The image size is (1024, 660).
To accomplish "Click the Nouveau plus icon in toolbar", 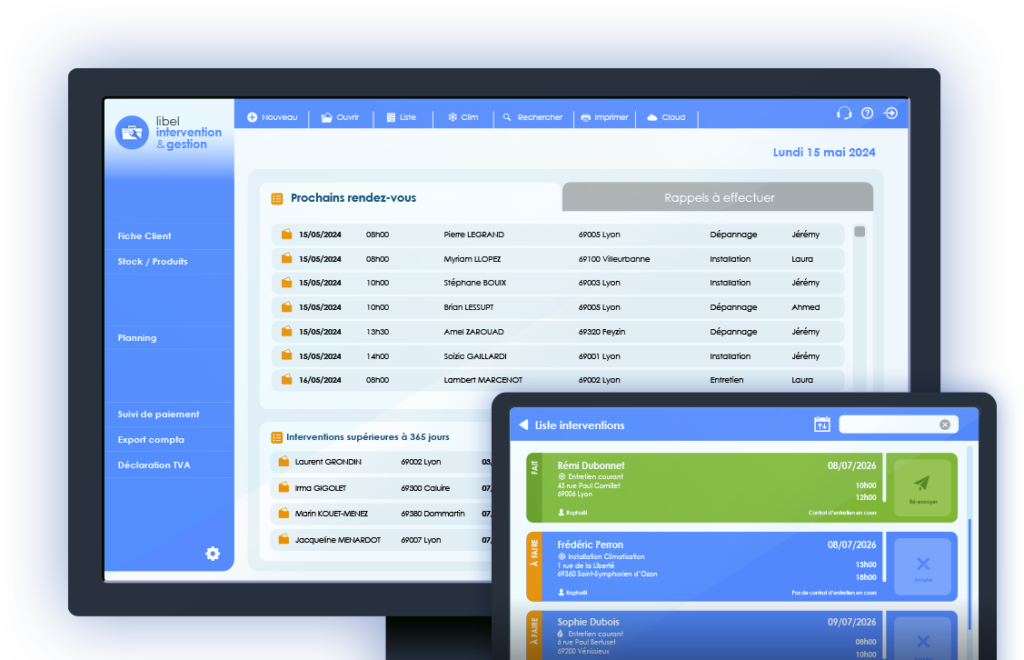I will (x=252, y=118).
